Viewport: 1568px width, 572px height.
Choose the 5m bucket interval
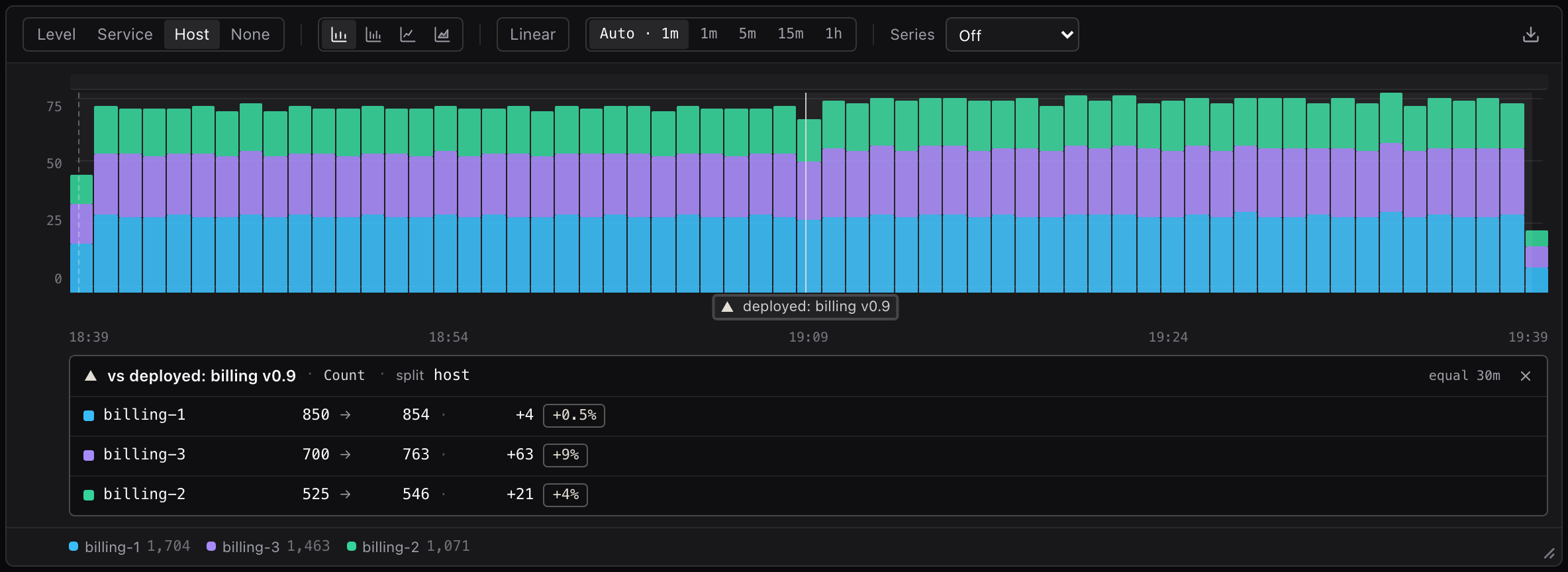click(x=747, y=34)
